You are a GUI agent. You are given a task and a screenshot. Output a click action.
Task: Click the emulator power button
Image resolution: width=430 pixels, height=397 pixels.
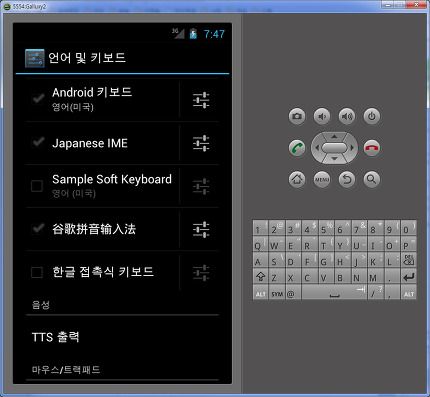372,116
